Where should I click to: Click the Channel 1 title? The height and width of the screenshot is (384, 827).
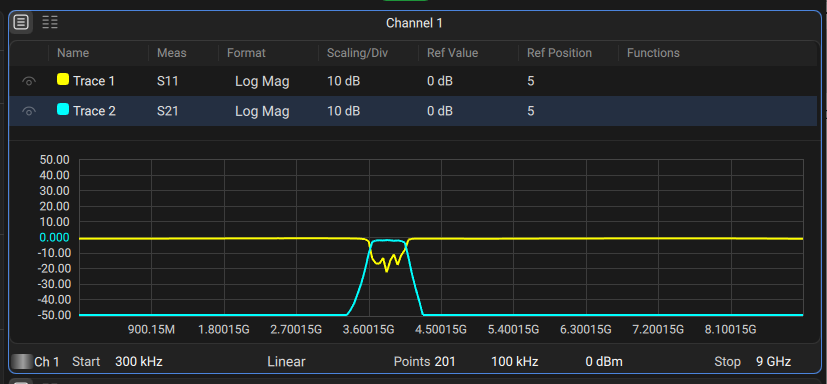(414, 23)
